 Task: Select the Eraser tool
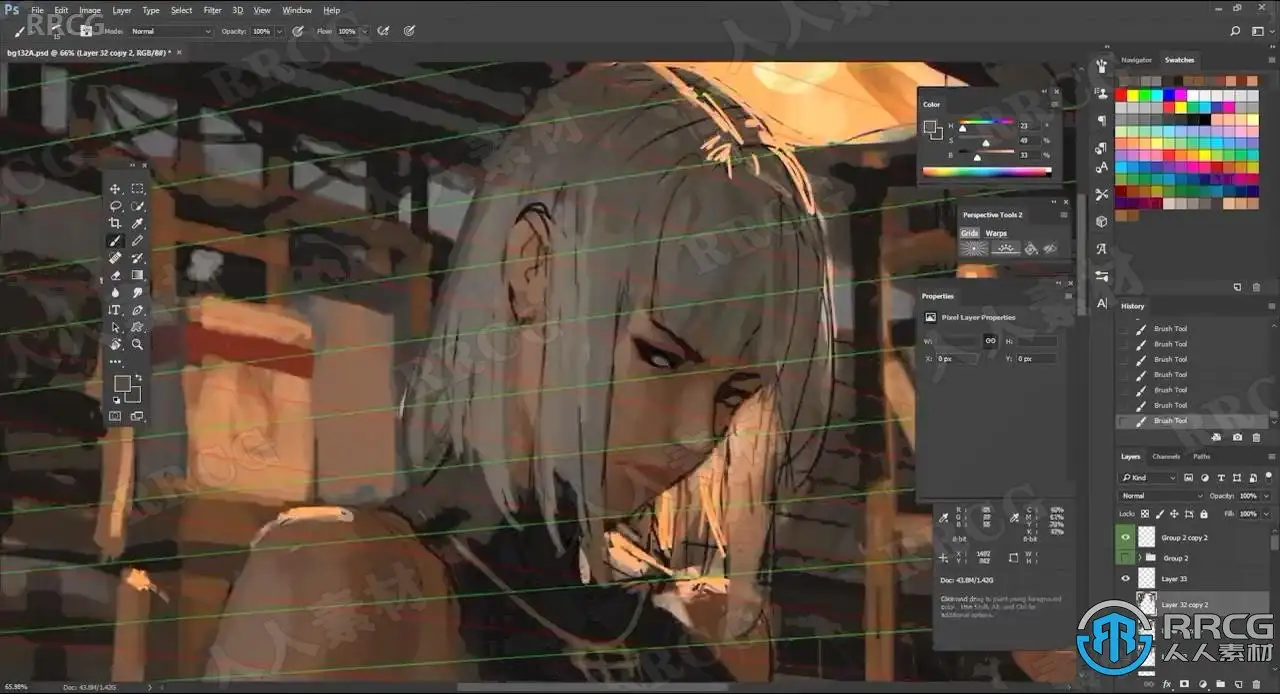(115, 275)
